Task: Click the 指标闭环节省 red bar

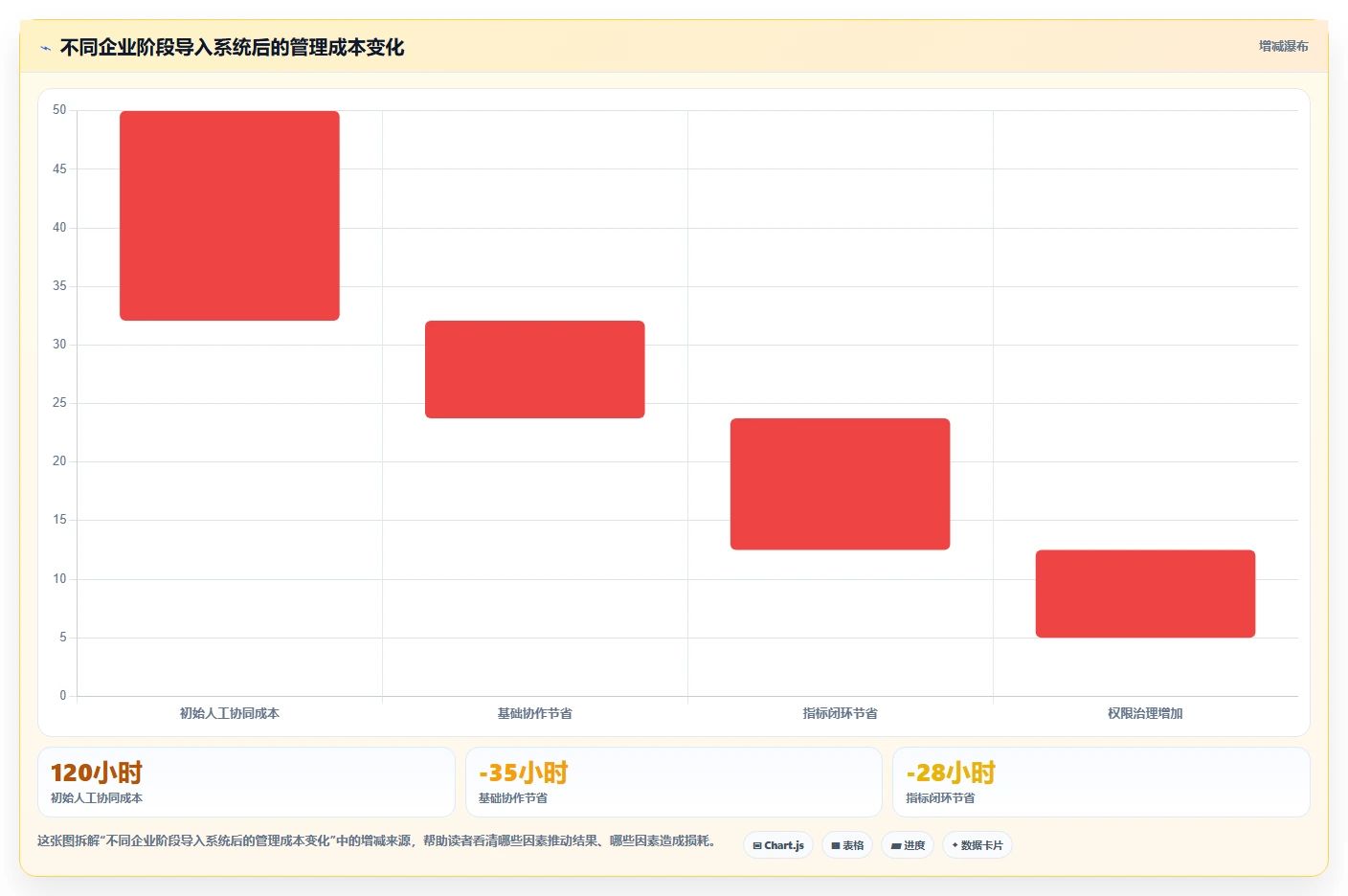Action: tap(841, 484)
